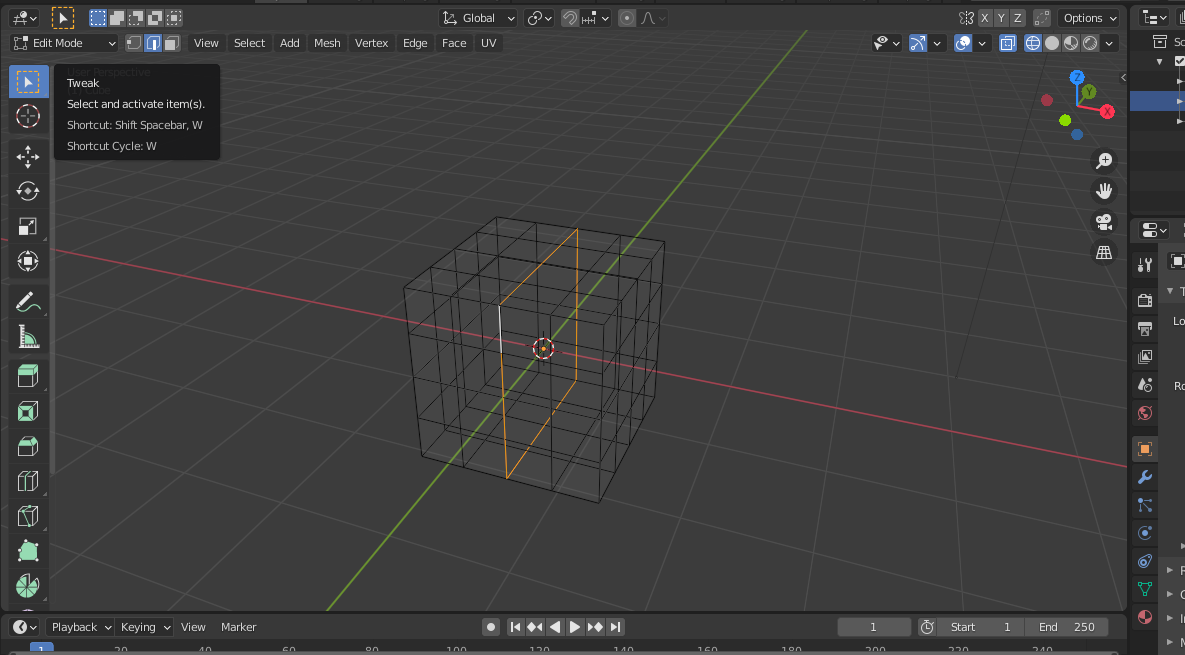
Task: Jump to the end frame
Action: tap(615, 627)
